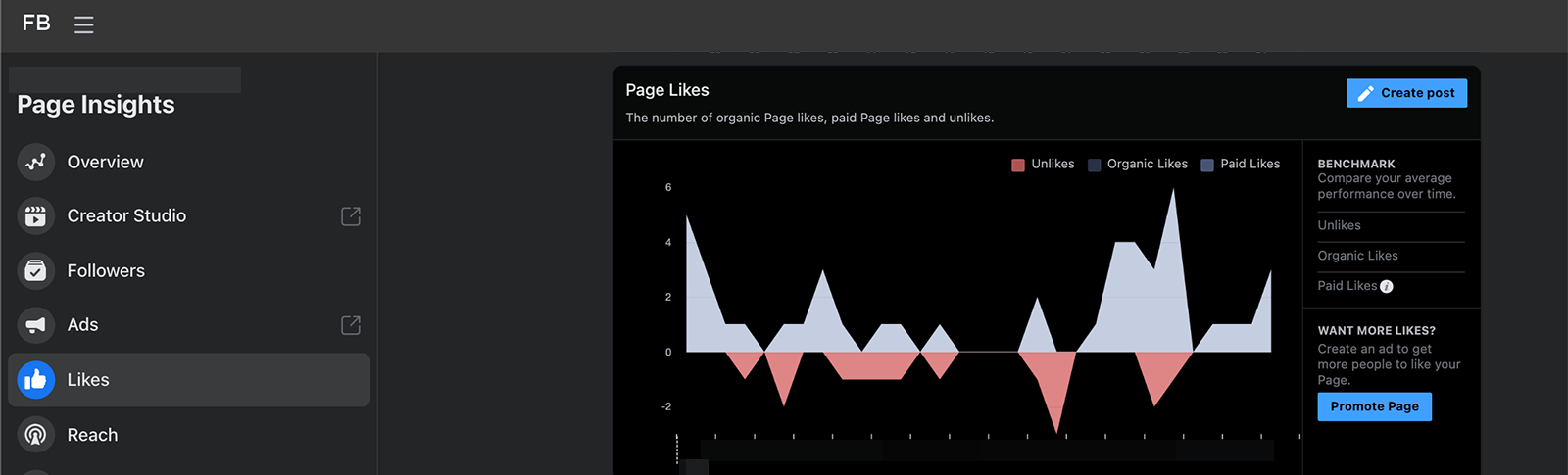Viewport: 1568px width, 475px height.
Task: Click the Followers checkmark icon
Action: [x=35, y=270]
